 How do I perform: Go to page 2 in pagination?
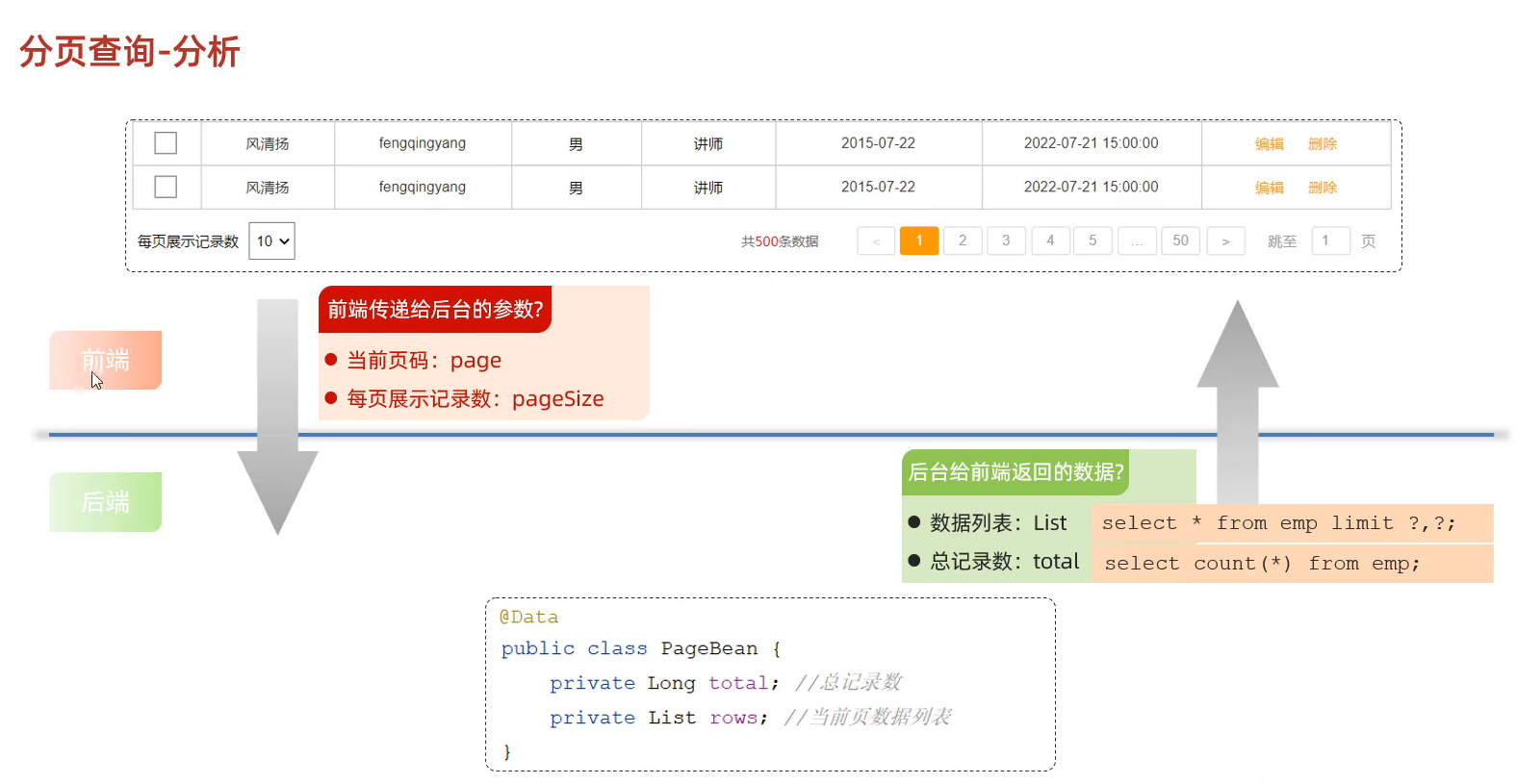pyautogui.click(x=963, y=240)
